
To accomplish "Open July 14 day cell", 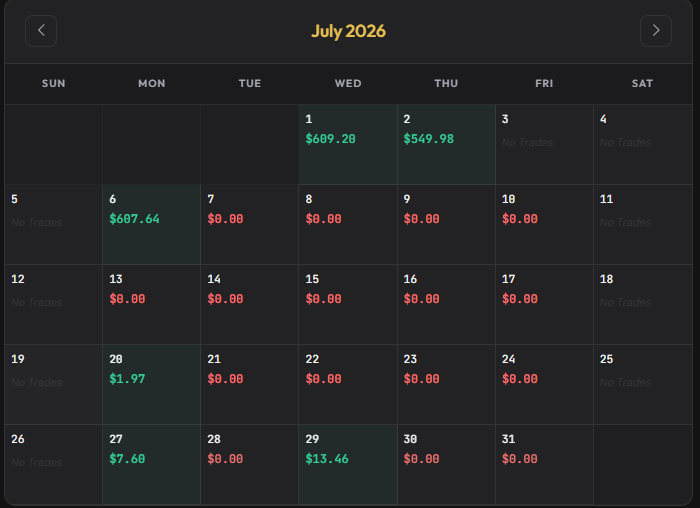I will pos(250,304).
